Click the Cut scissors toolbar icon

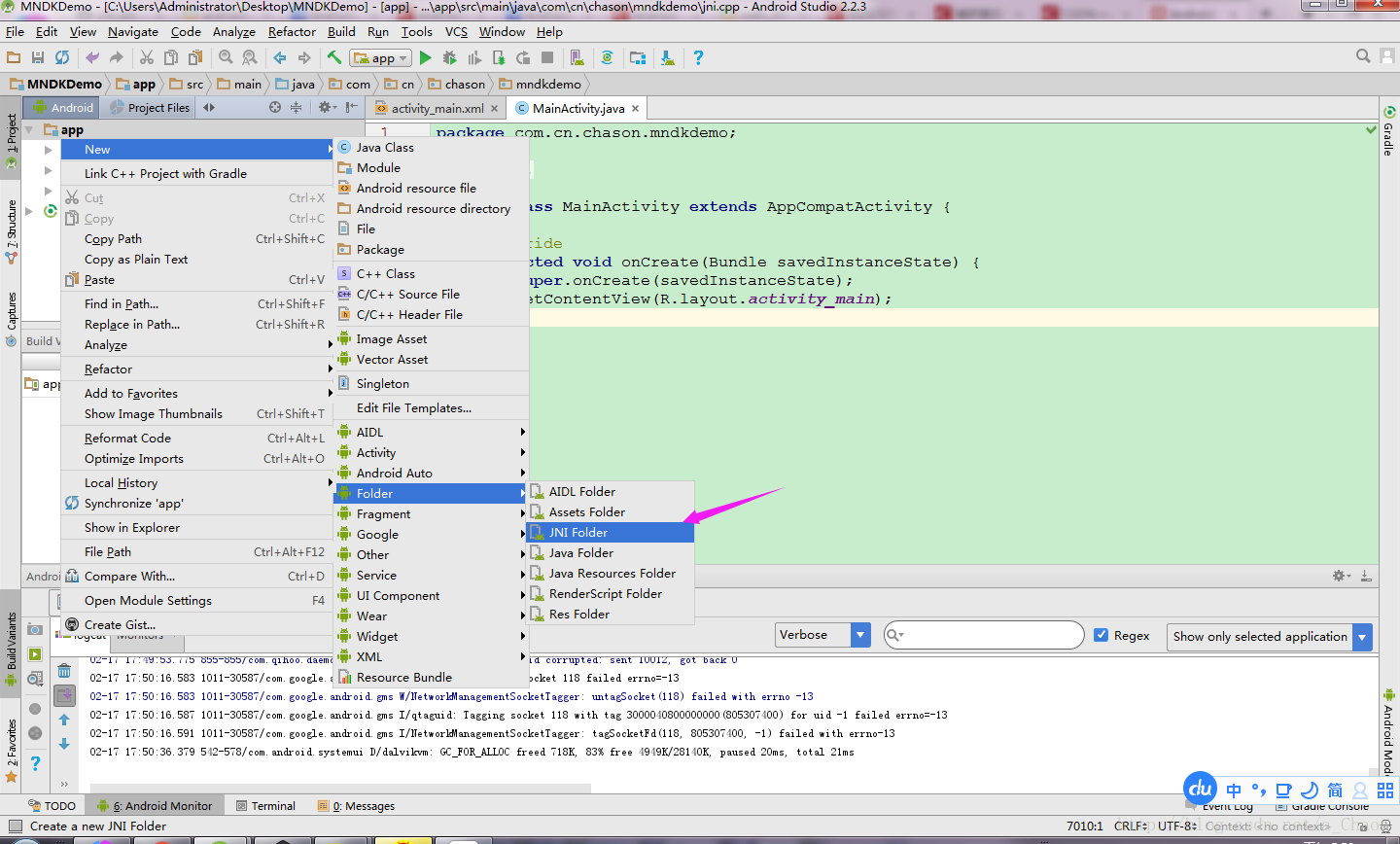(147, 57)
